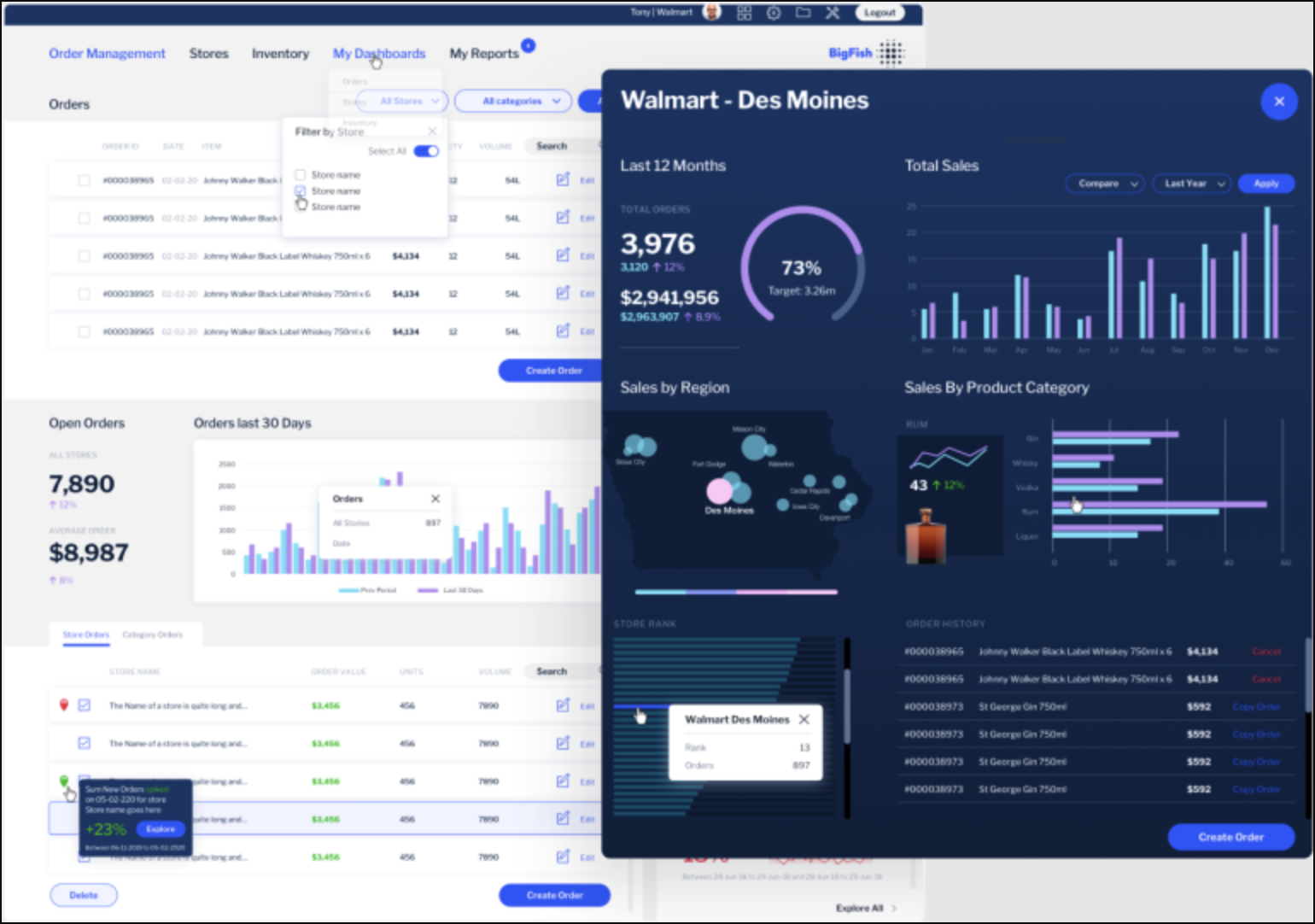Select the pink Des Moines bubble on map

point(719,491)
